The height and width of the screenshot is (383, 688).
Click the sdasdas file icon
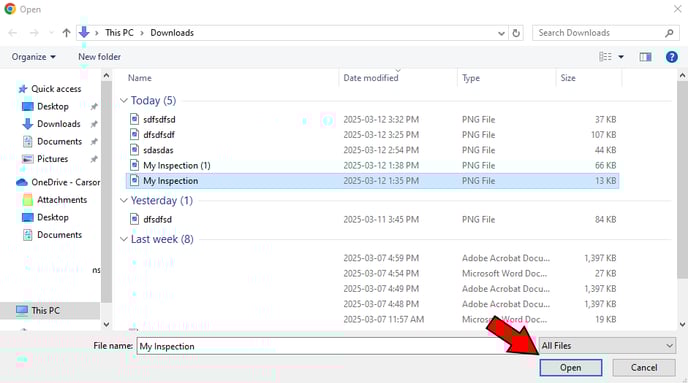tap(135, 150)
